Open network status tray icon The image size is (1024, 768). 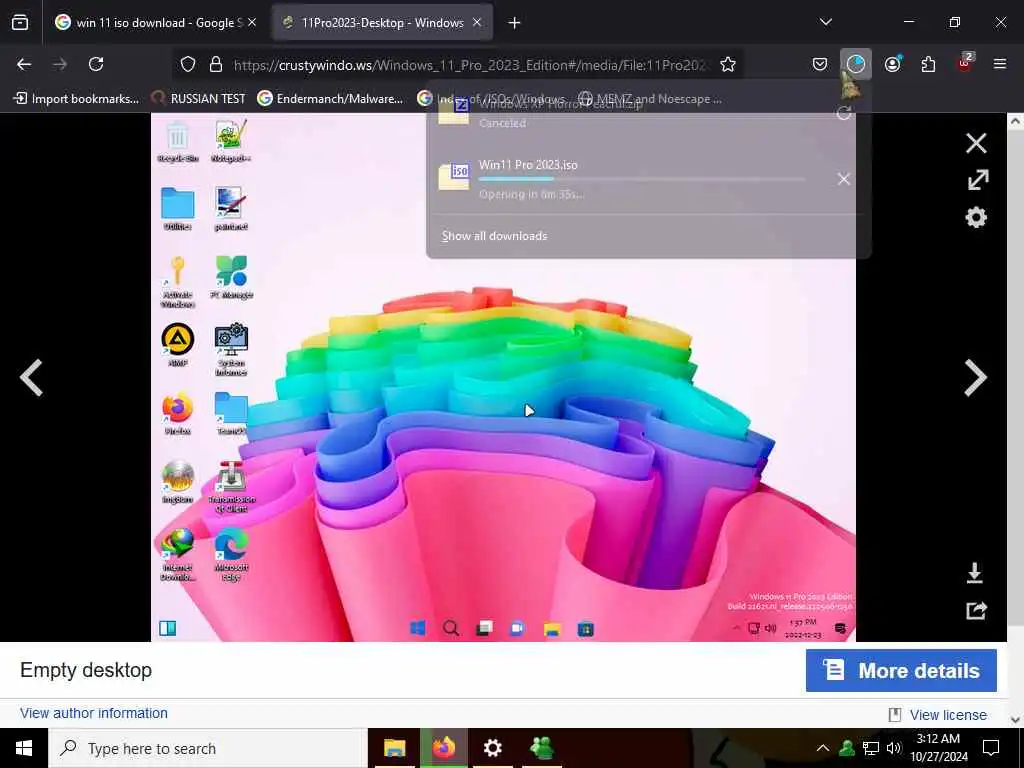[871, 748]
